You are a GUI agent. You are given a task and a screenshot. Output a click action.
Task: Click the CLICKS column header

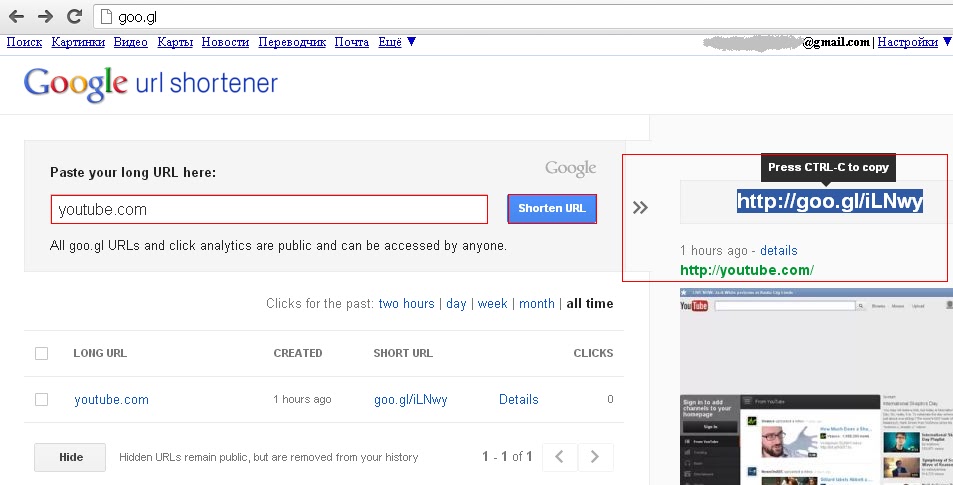point(593,353)
